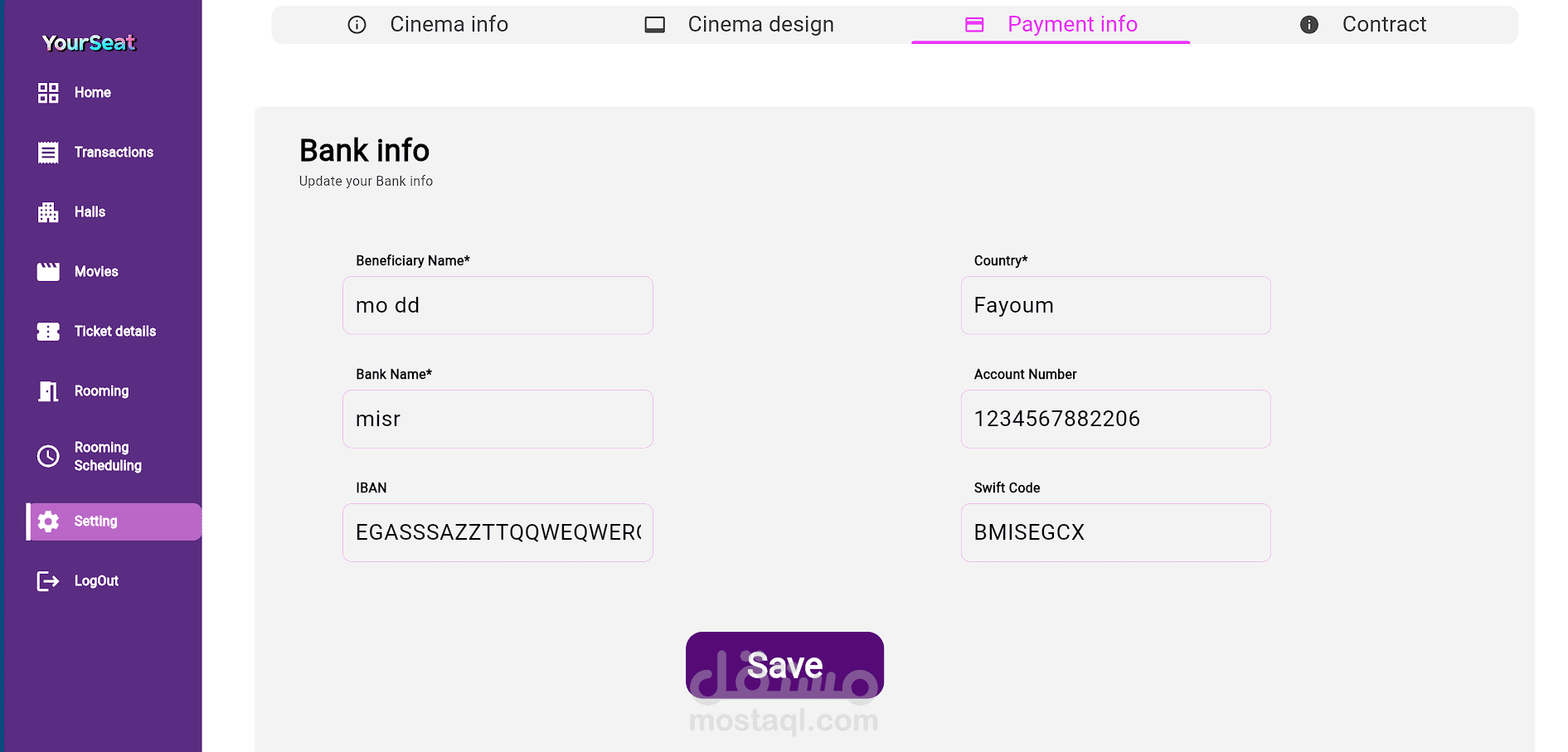Focus the Beneficiary Name field
Image resolution: width=1568 pixels, height=752 pixels.
[x=498, y=305]
